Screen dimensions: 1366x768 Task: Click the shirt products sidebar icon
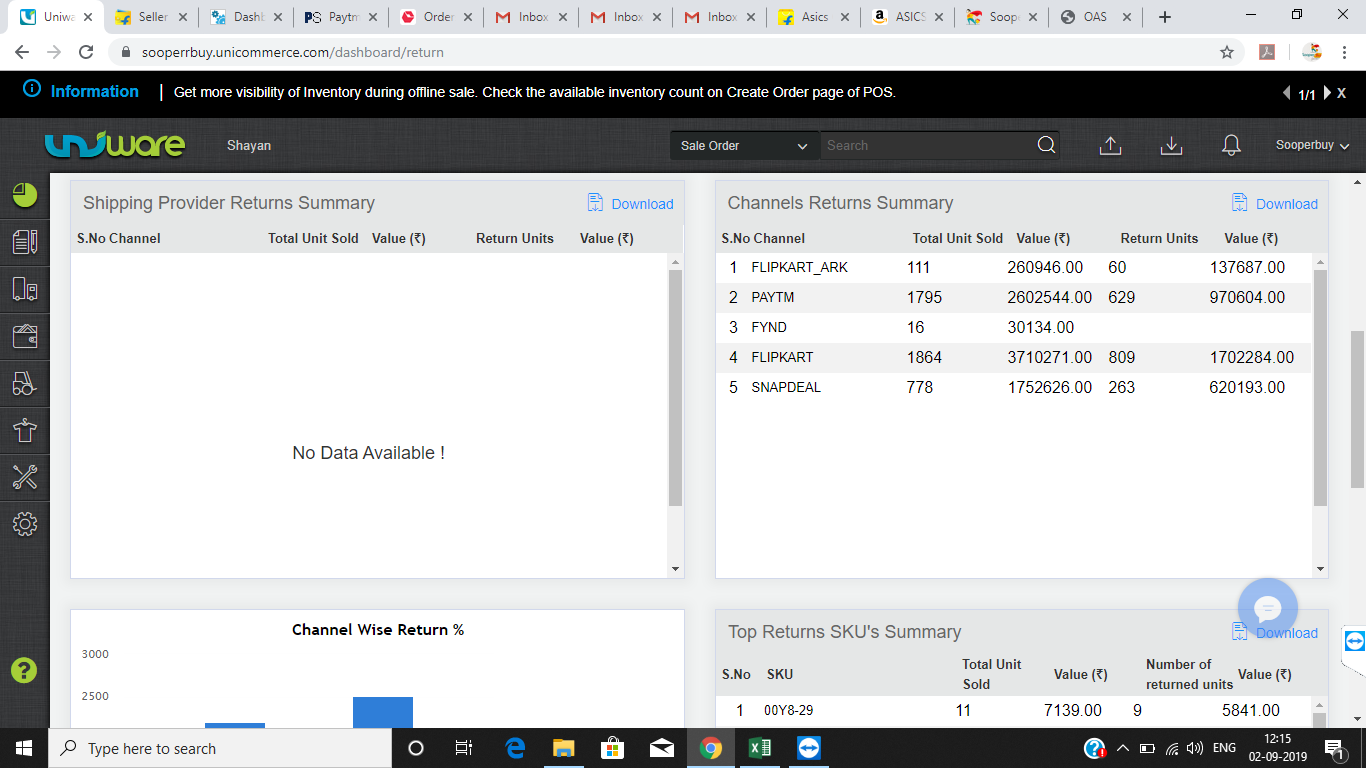pos(25,430)
